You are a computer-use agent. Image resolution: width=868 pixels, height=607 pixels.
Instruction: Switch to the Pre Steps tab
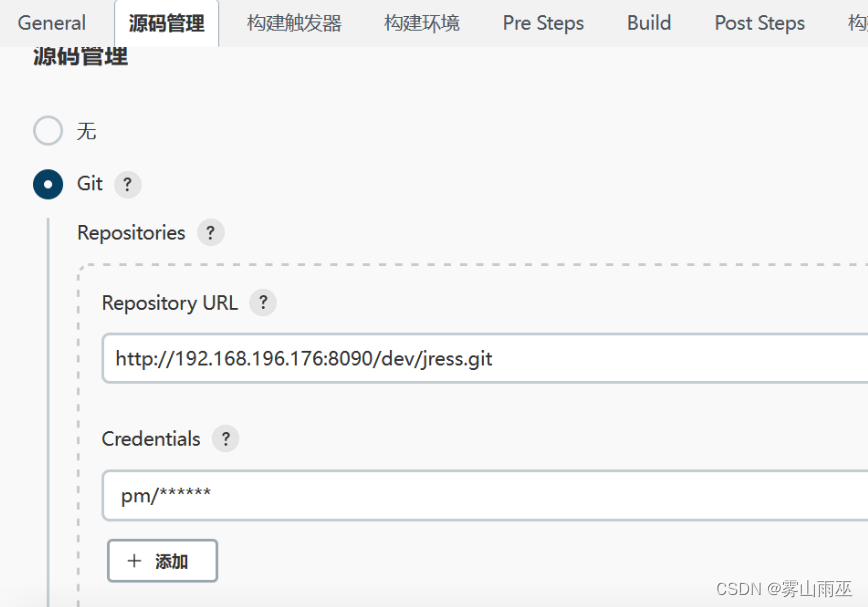543,22
